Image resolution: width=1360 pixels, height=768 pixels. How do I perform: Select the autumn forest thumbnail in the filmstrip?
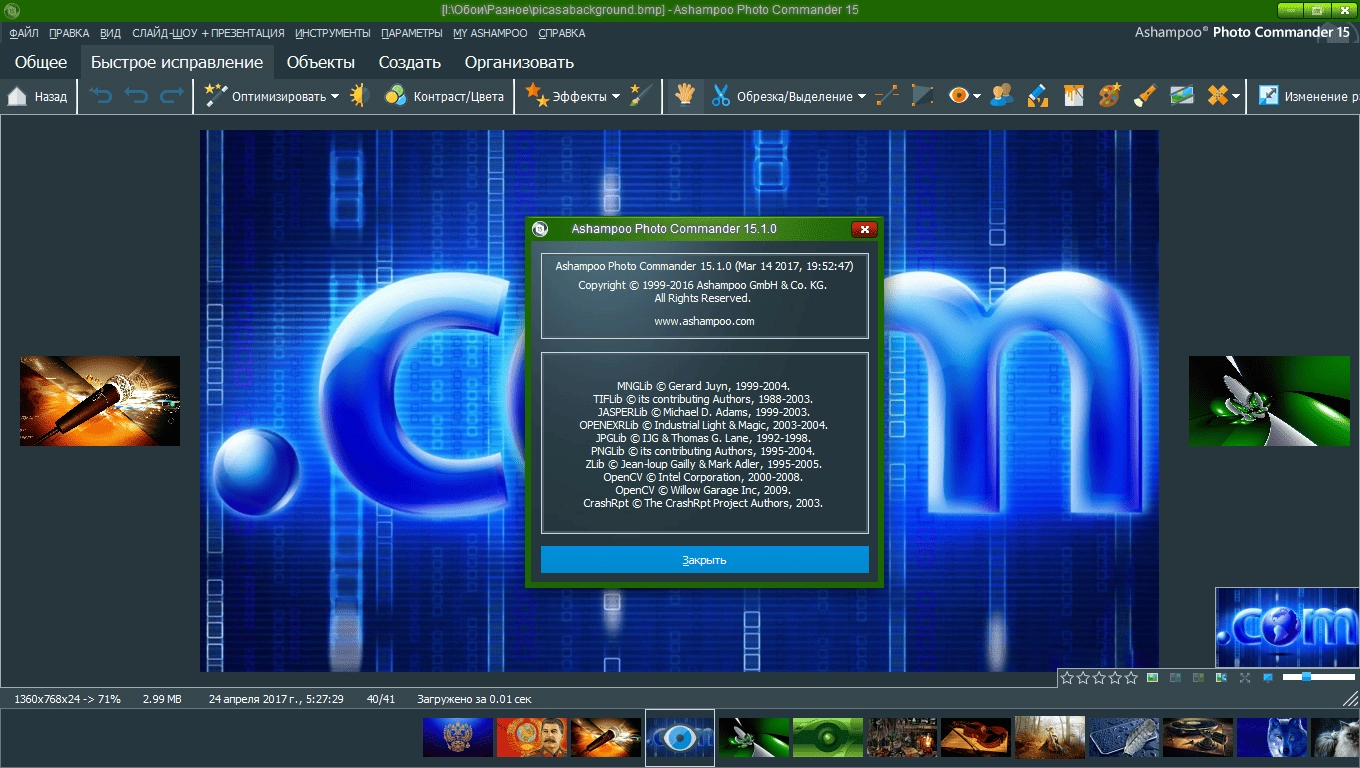click(1050, 738)
